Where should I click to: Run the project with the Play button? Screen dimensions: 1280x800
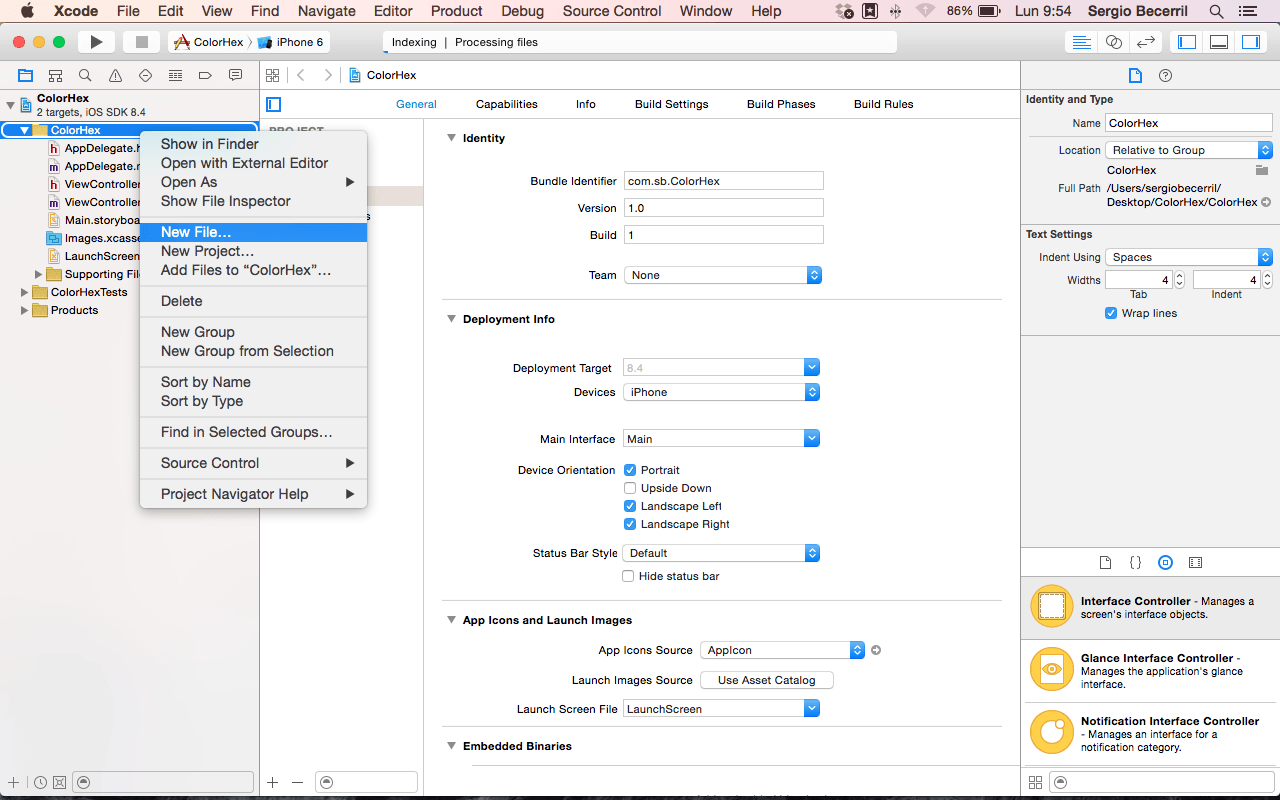tap(96, 42)
